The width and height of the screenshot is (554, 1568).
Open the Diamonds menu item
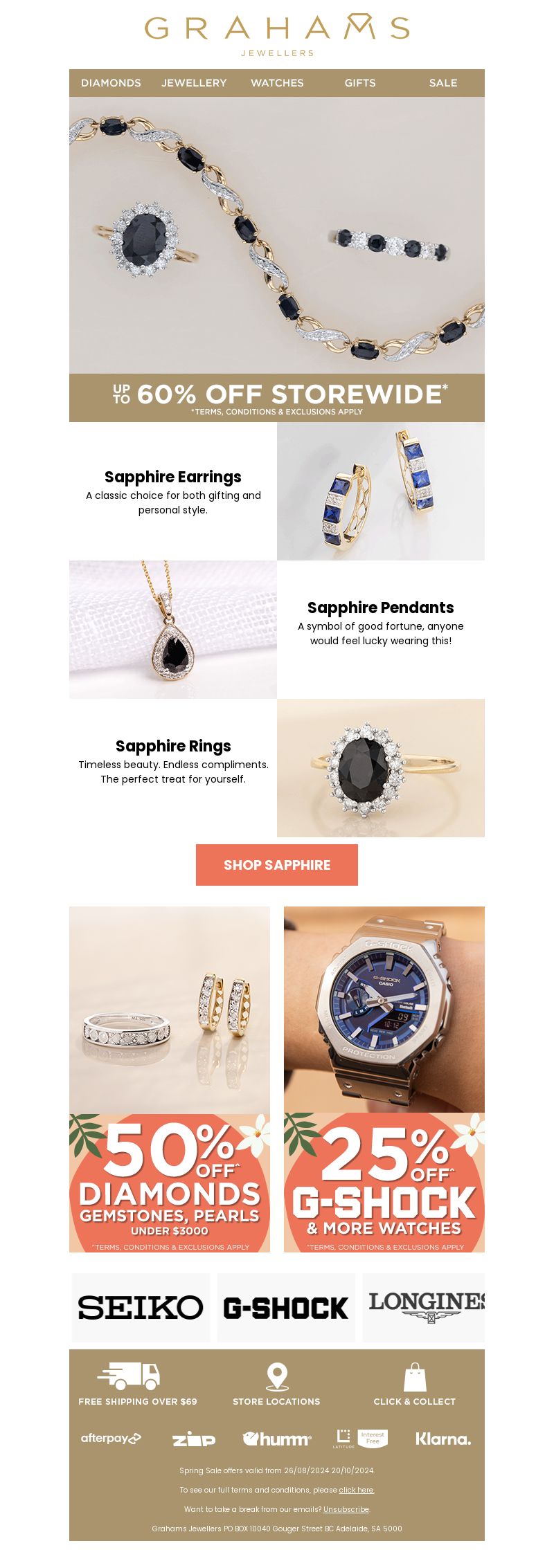[111, 83]
